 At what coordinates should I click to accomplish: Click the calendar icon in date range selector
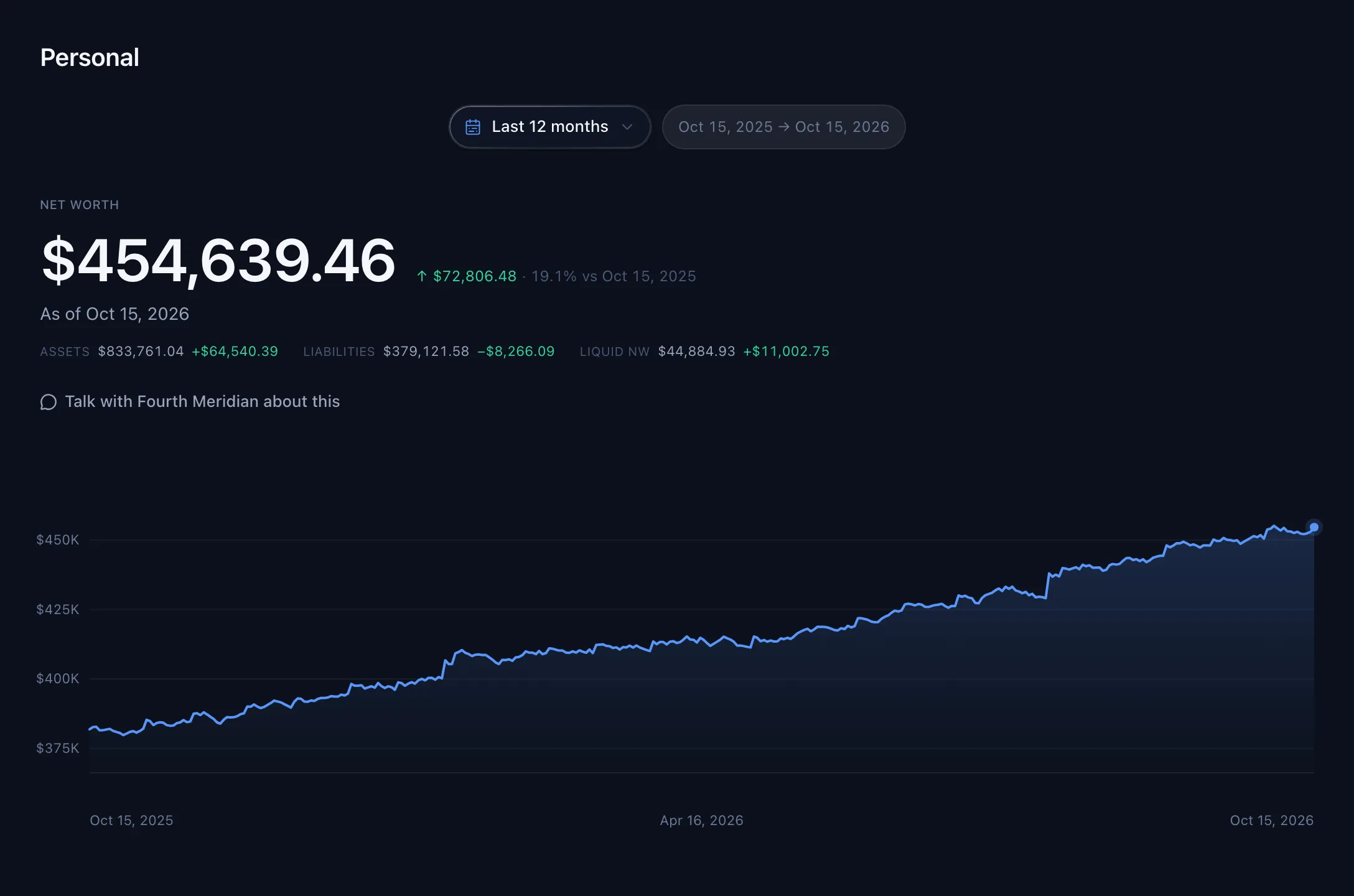(x=473, y=127)
